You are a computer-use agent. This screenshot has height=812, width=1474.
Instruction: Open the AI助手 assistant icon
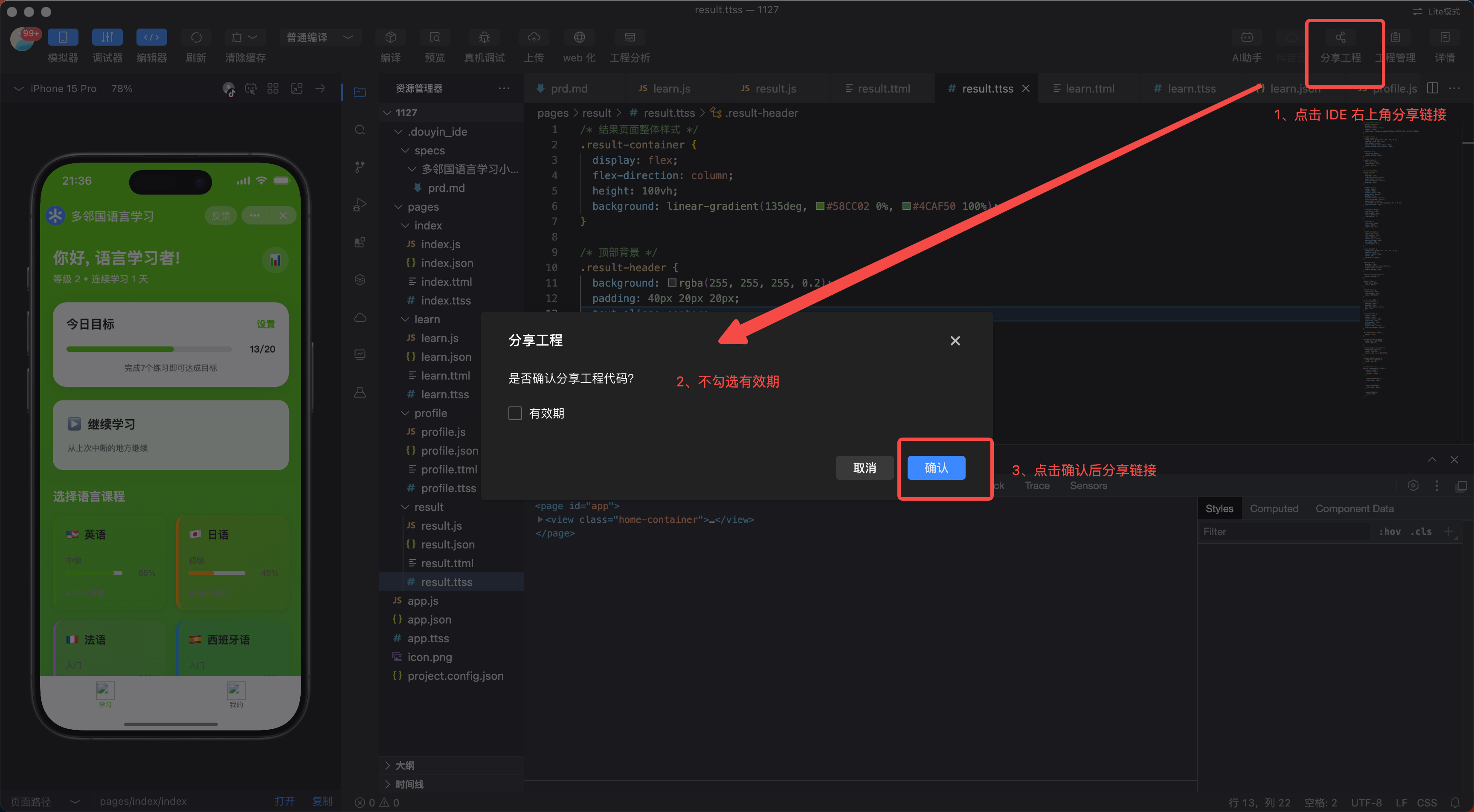pyautogui.click(x=1246, y=38)
